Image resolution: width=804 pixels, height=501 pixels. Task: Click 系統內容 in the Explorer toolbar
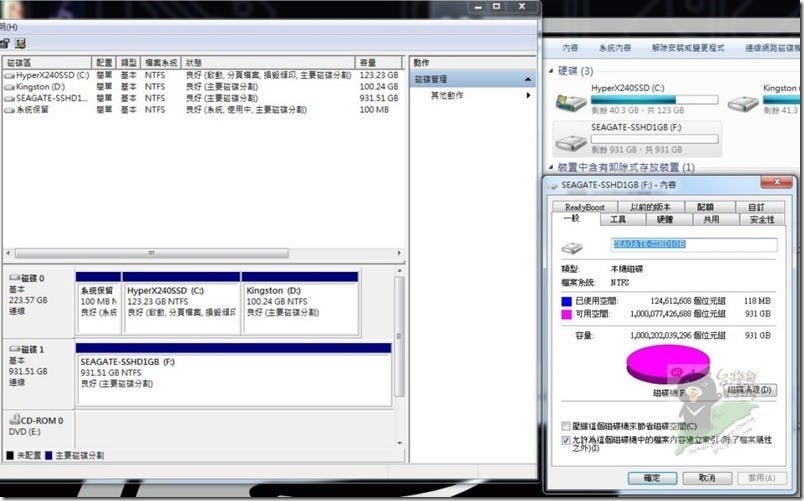click(x=615, y=48)
